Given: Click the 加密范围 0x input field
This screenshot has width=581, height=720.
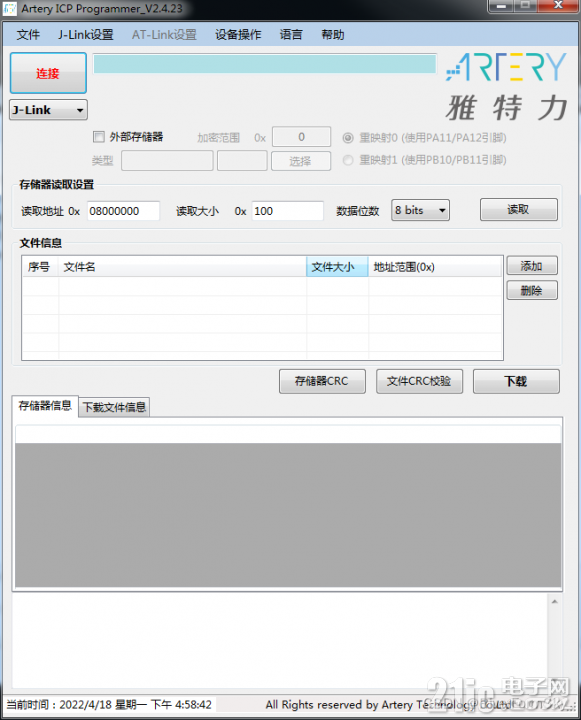Looking at the screenshot, I should tap(301, 137).
